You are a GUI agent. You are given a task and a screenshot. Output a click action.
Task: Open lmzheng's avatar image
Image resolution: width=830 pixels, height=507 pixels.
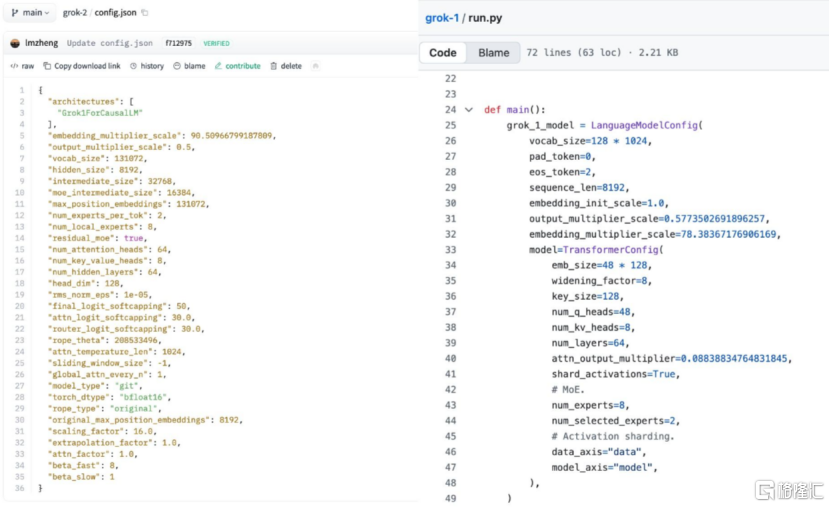coord(15,43)
